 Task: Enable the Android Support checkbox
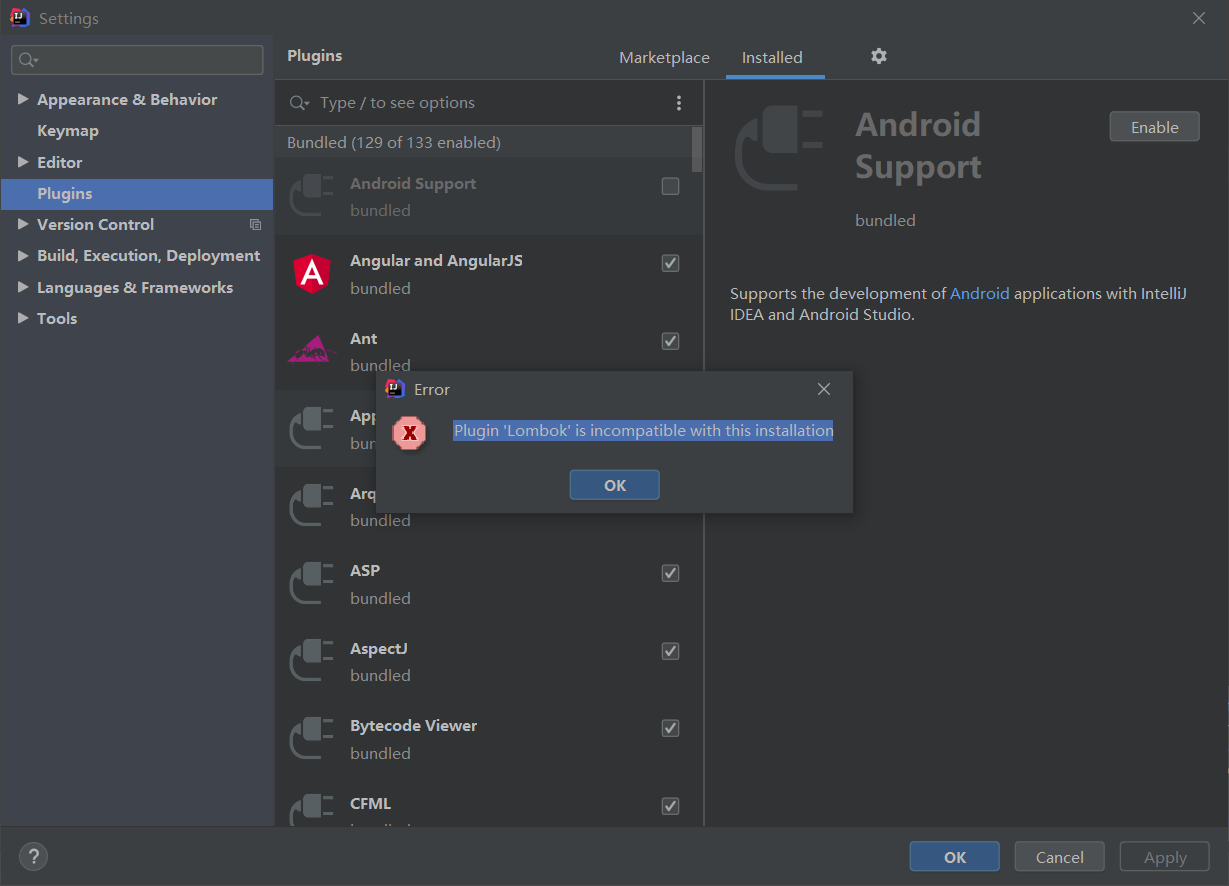tap(671, 186)
